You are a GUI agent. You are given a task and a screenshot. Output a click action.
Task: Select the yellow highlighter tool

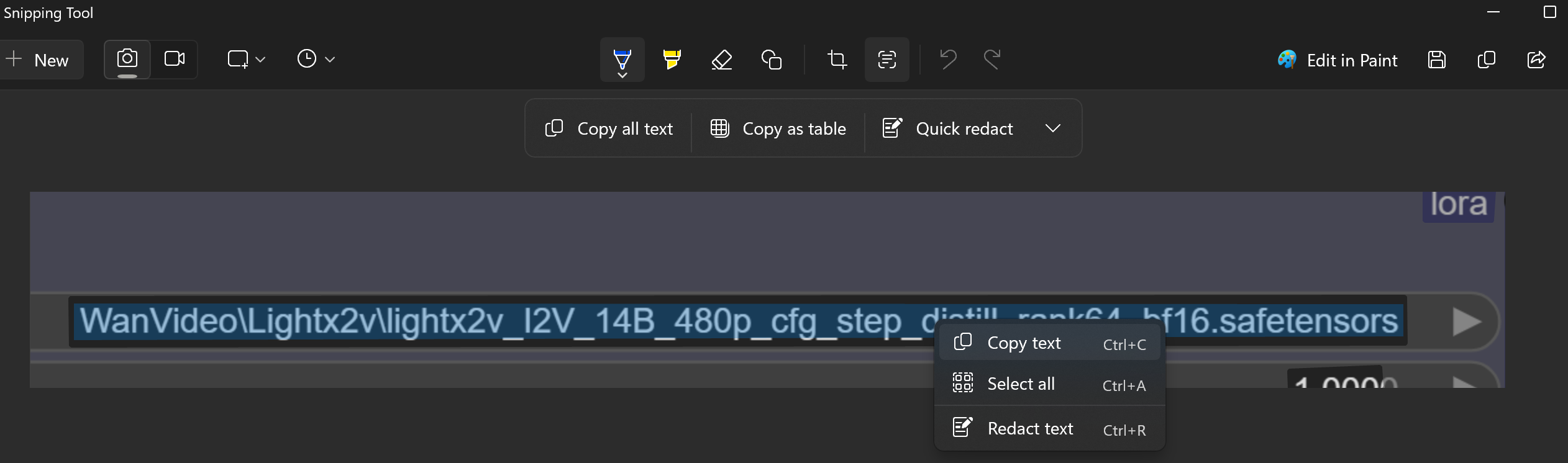pos(672,59)
